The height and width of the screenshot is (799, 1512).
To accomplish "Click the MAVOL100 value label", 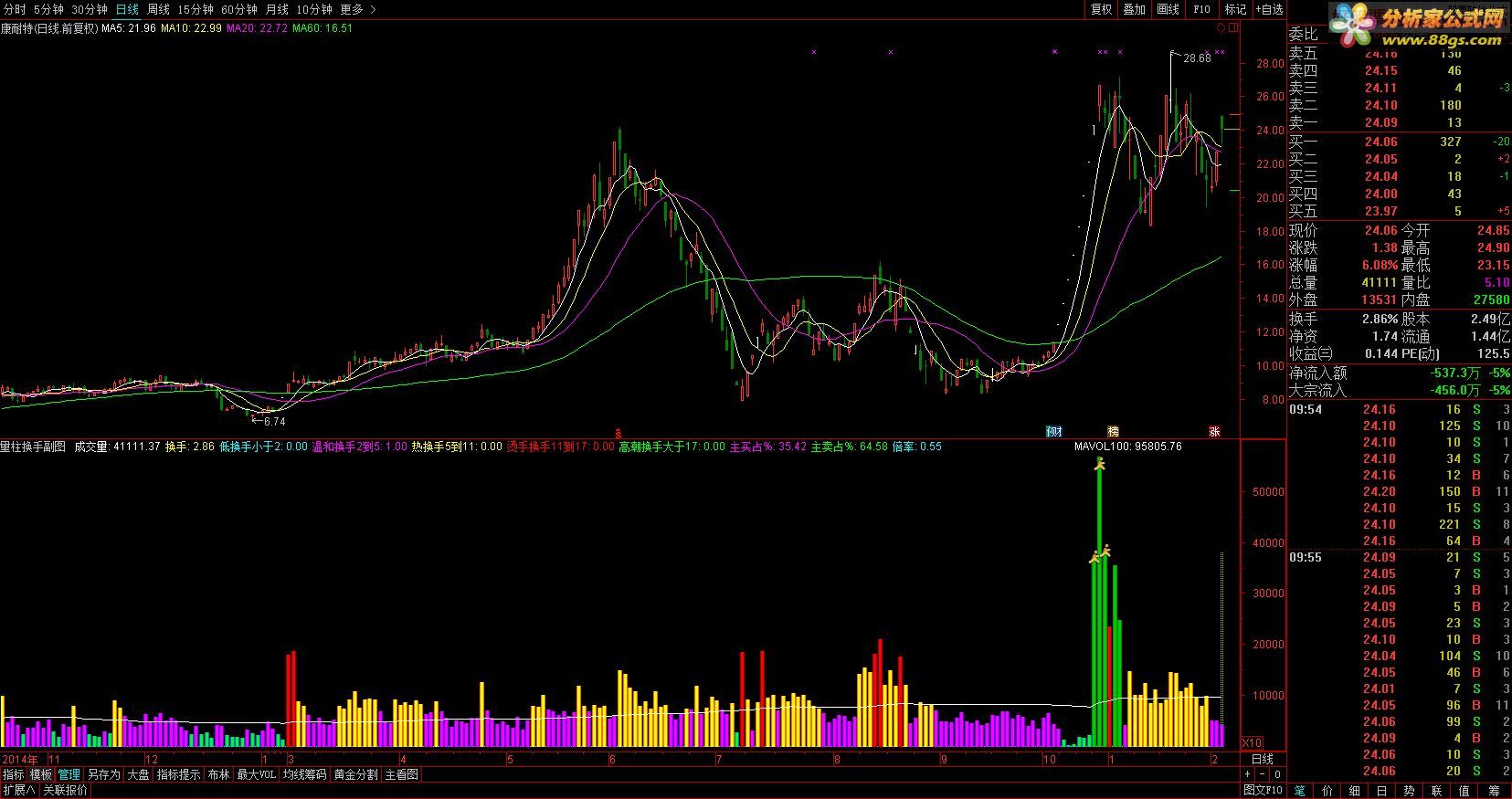I will tap(1129, 447).
